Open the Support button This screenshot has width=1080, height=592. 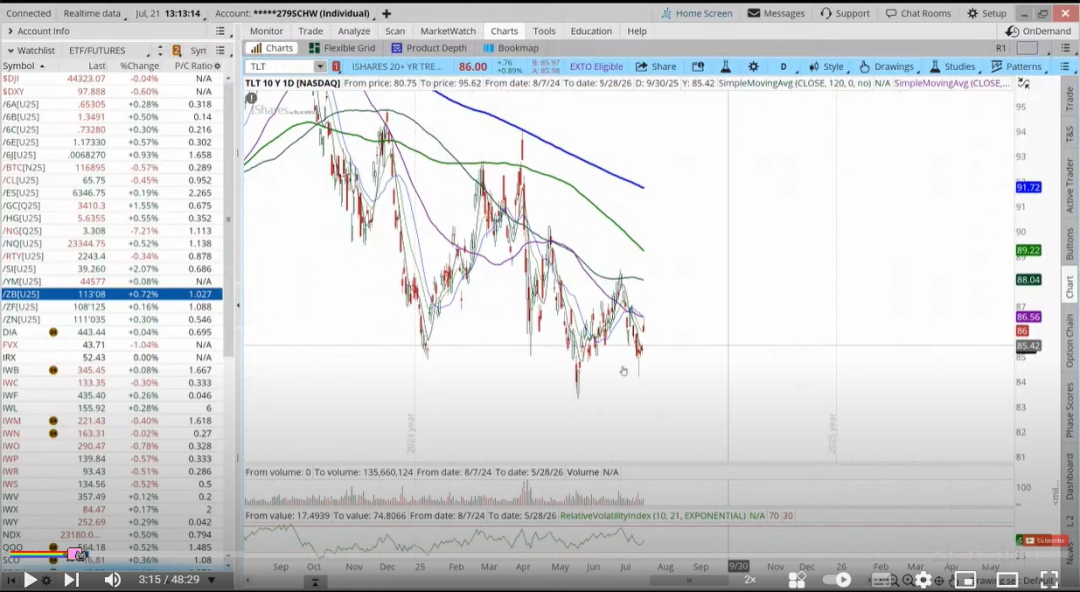(x=844, y=13)
